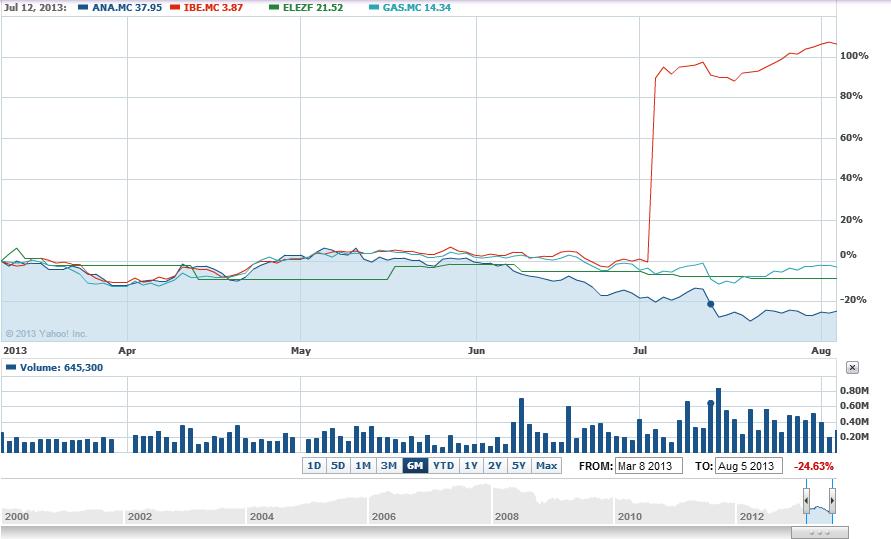Switch chart to 5Y range

click(x=519, y=466)
